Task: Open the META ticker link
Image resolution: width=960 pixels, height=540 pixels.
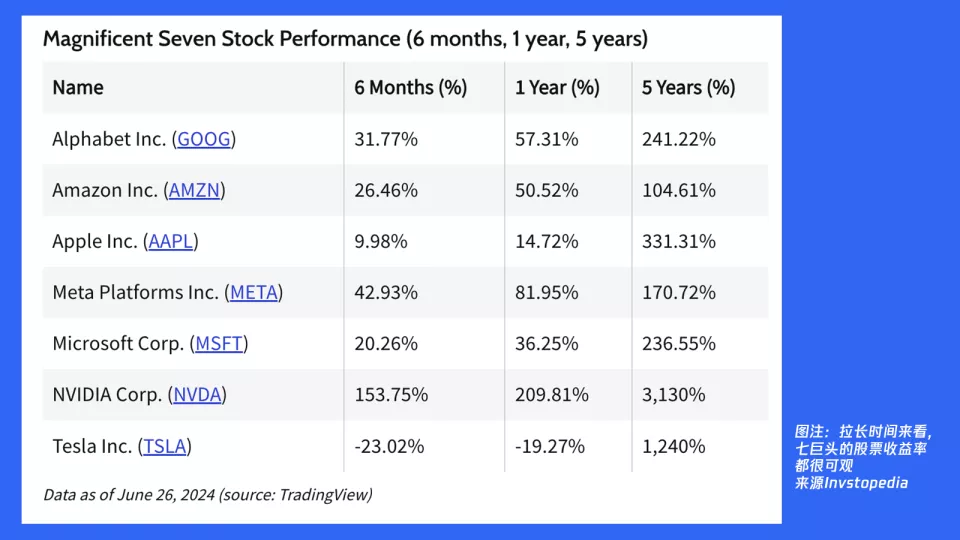Action: click(254, 293)
